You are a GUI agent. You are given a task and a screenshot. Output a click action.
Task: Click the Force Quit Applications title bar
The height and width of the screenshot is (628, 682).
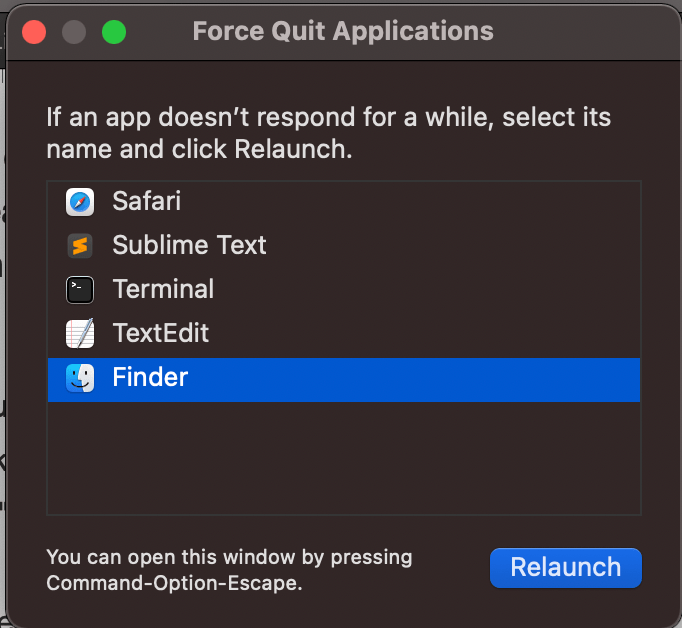[343, 31]
